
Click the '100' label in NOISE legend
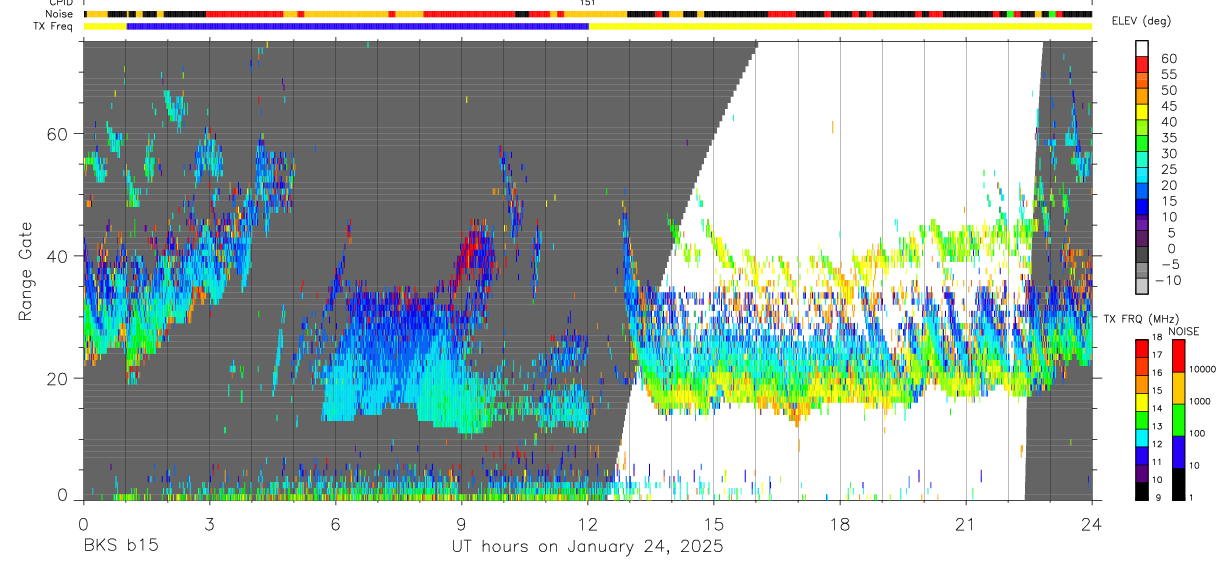(1197, 433)
